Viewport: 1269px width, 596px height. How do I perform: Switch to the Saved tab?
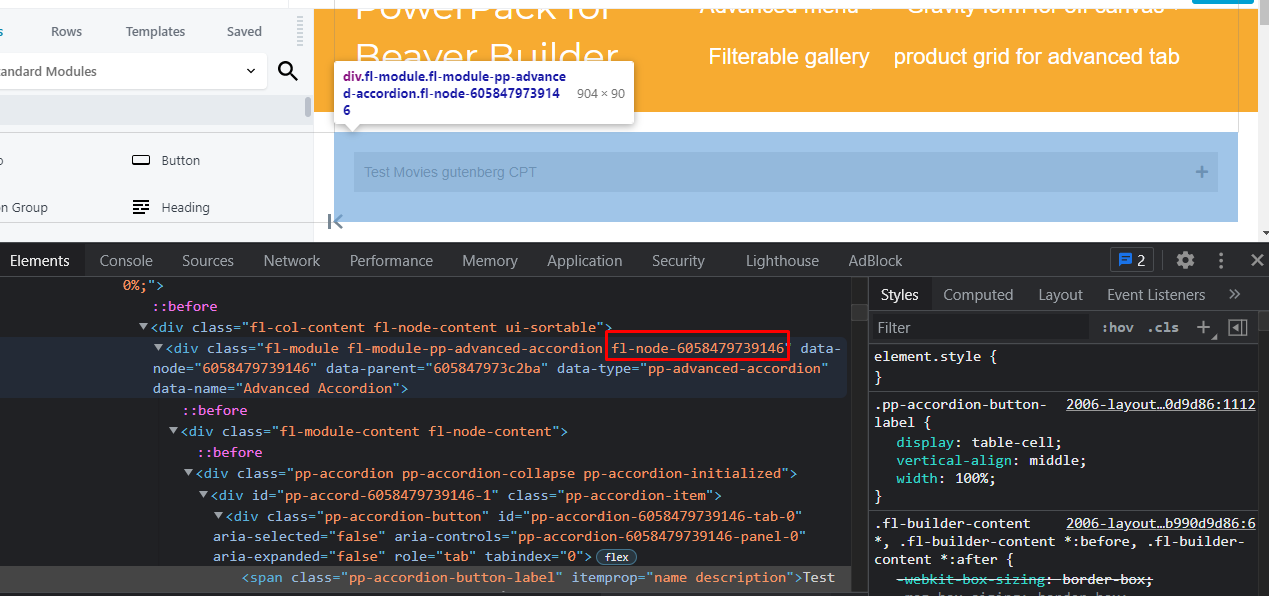244,31
